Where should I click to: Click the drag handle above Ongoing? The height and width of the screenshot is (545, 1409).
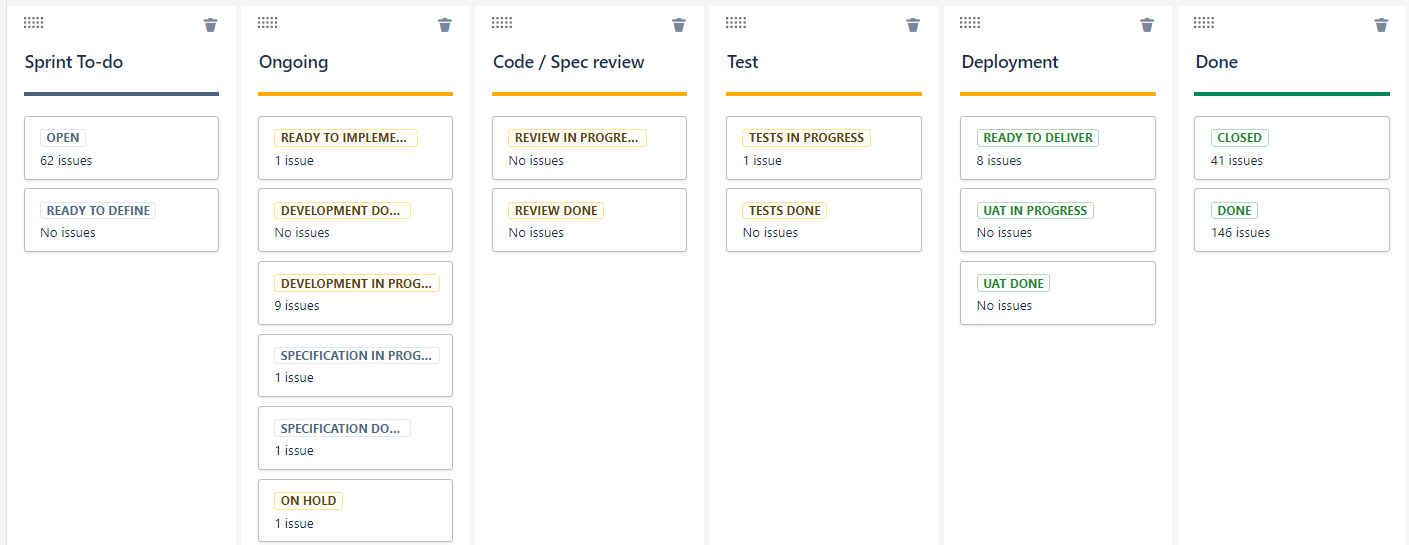268,22
